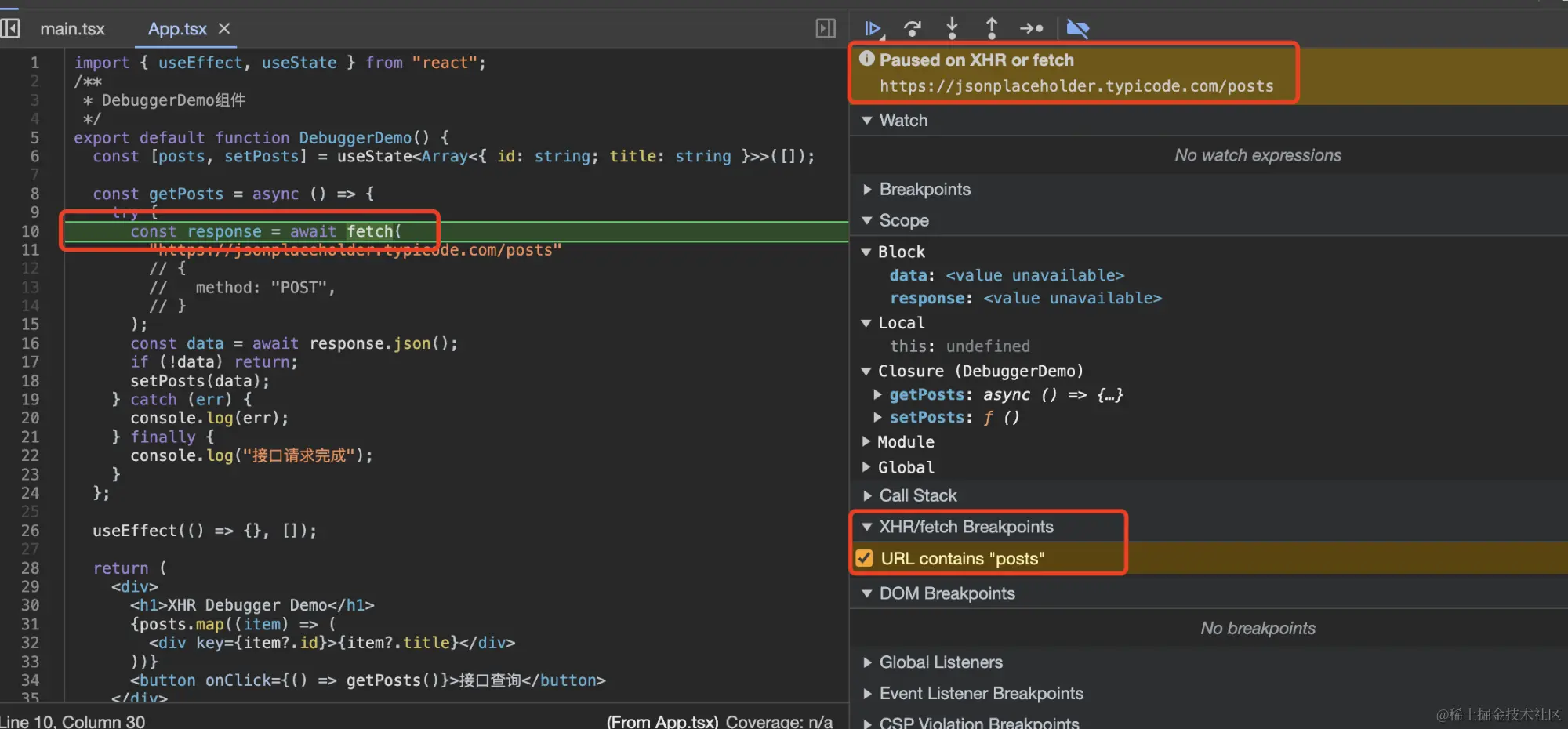Step into next function call

(952, 29)
